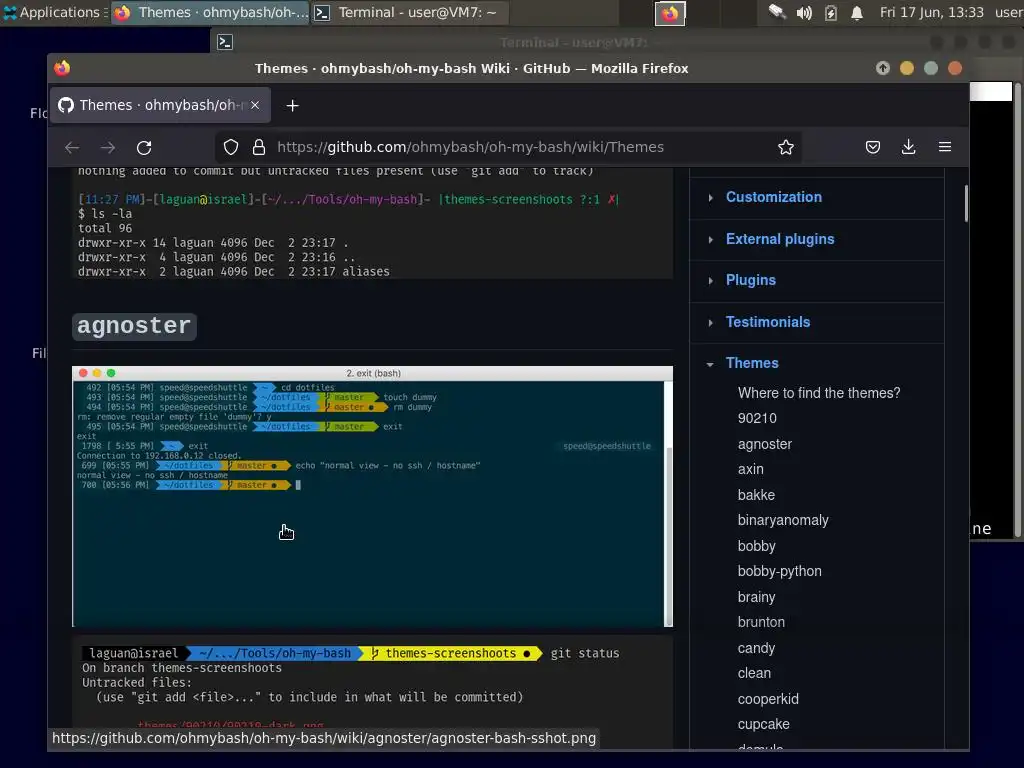The height and width of the screenshot is (768, 1024).
Task: Jump to the 90210 theme entry
Action: [x=757, y=419]
